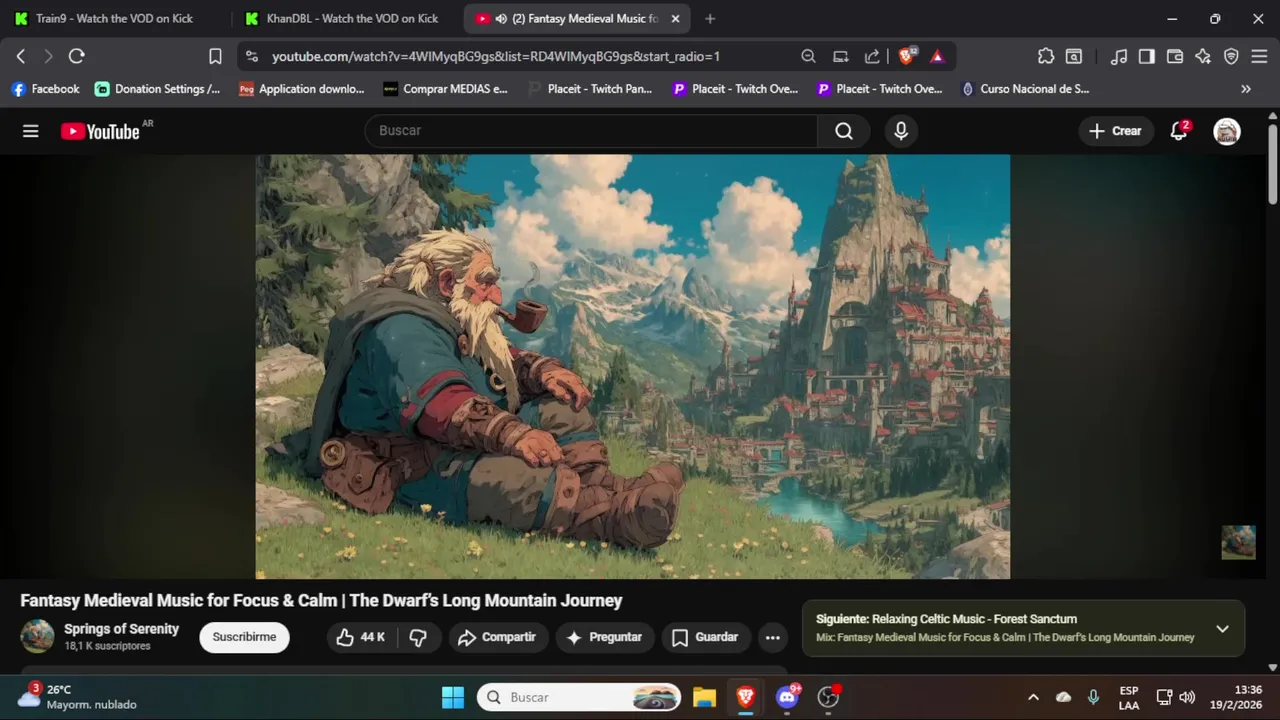This screenshot has height=720, width=1280.
Task: Open the volume speaker tray icon
Action: click(1187, 697)
